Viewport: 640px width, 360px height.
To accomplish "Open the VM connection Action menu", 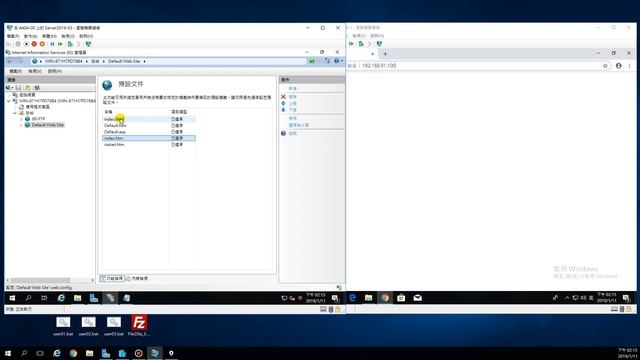I will pyautogui.click(x=30, y=36).
